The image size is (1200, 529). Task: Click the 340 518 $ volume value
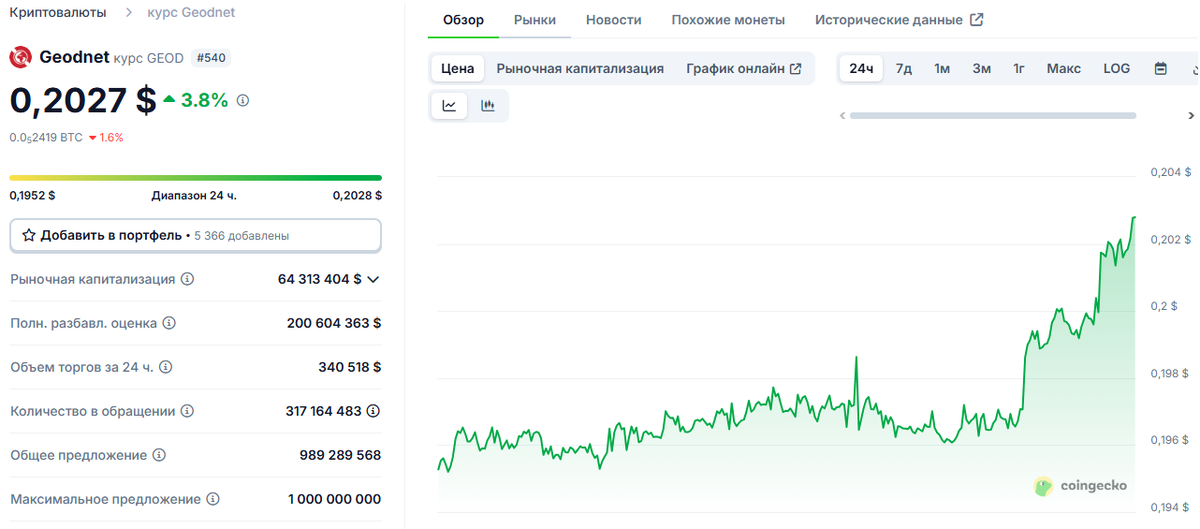click(x=350, y=368)
